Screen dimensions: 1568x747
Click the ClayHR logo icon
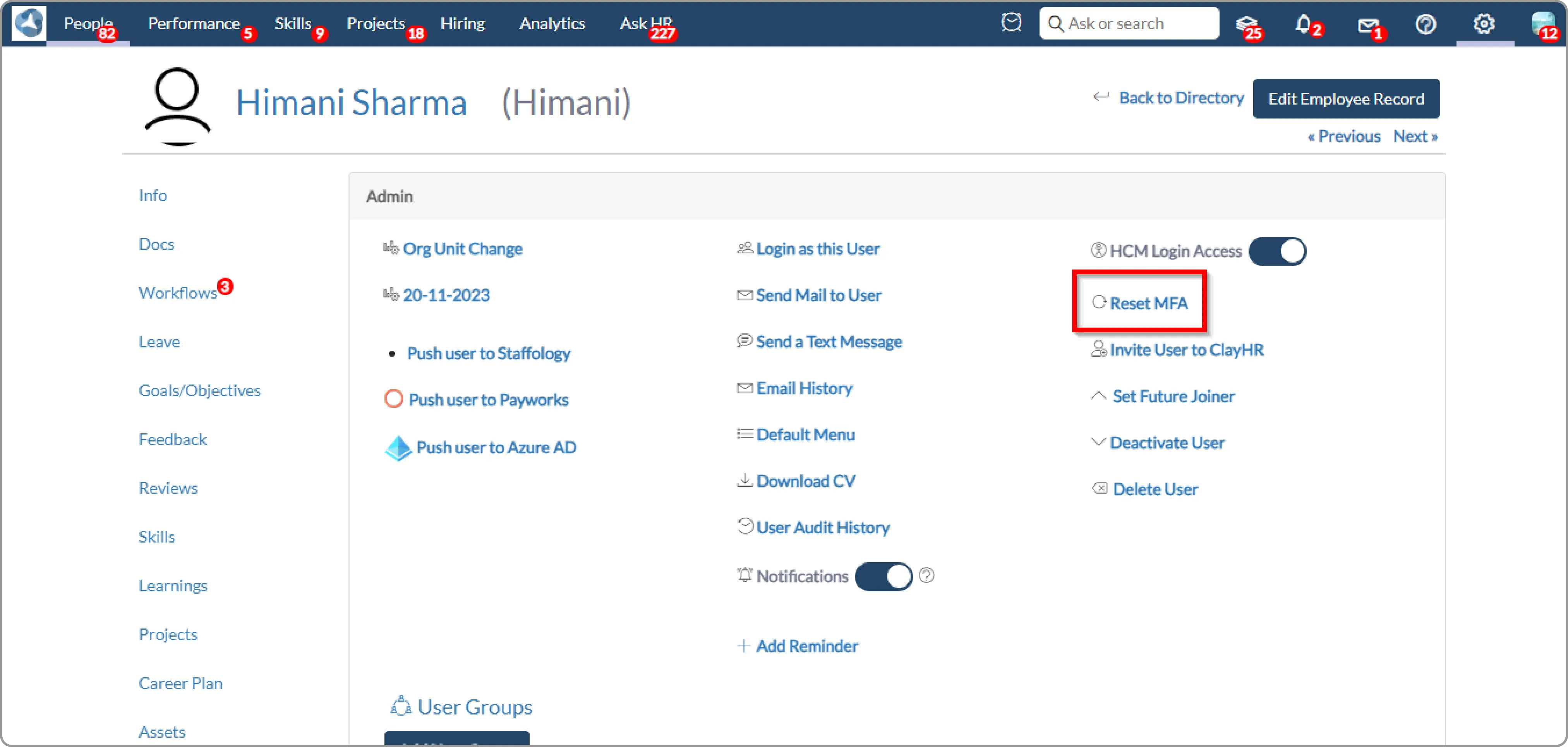coord(29,23)
